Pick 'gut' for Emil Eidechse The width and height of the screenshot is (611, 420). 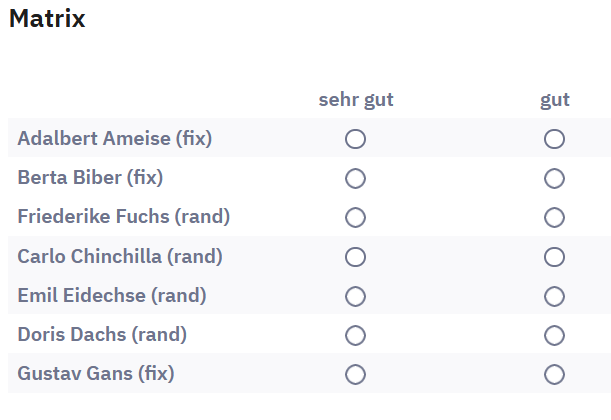(555, 296)
